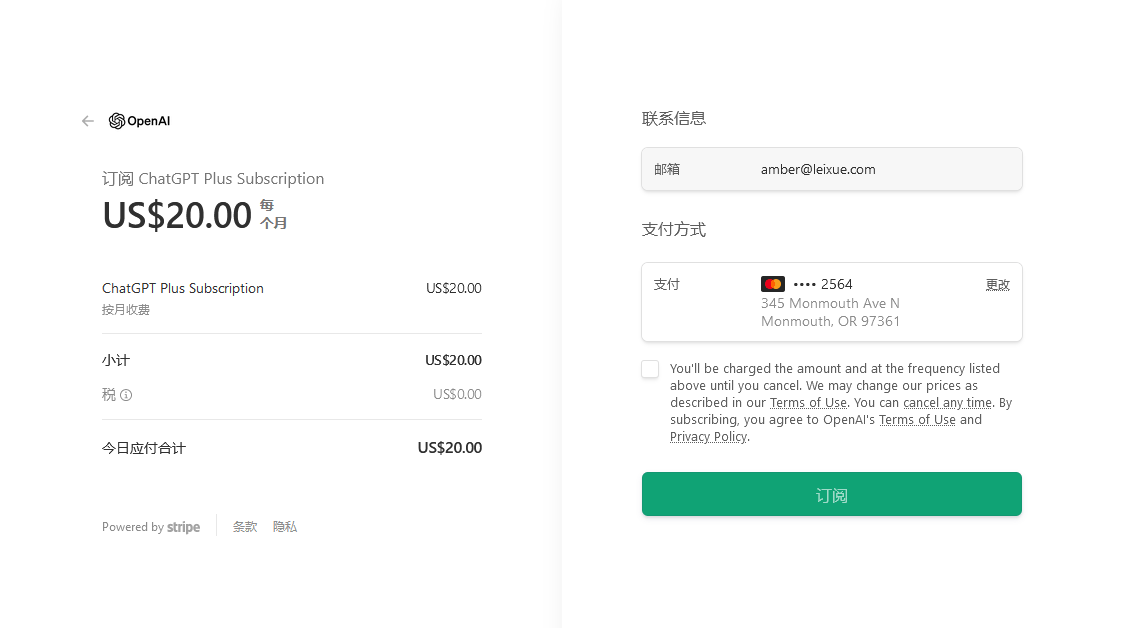Click the 今日应付合计 total row
The width and height of the screenshot is (1121, 628).
click(144, 448)
